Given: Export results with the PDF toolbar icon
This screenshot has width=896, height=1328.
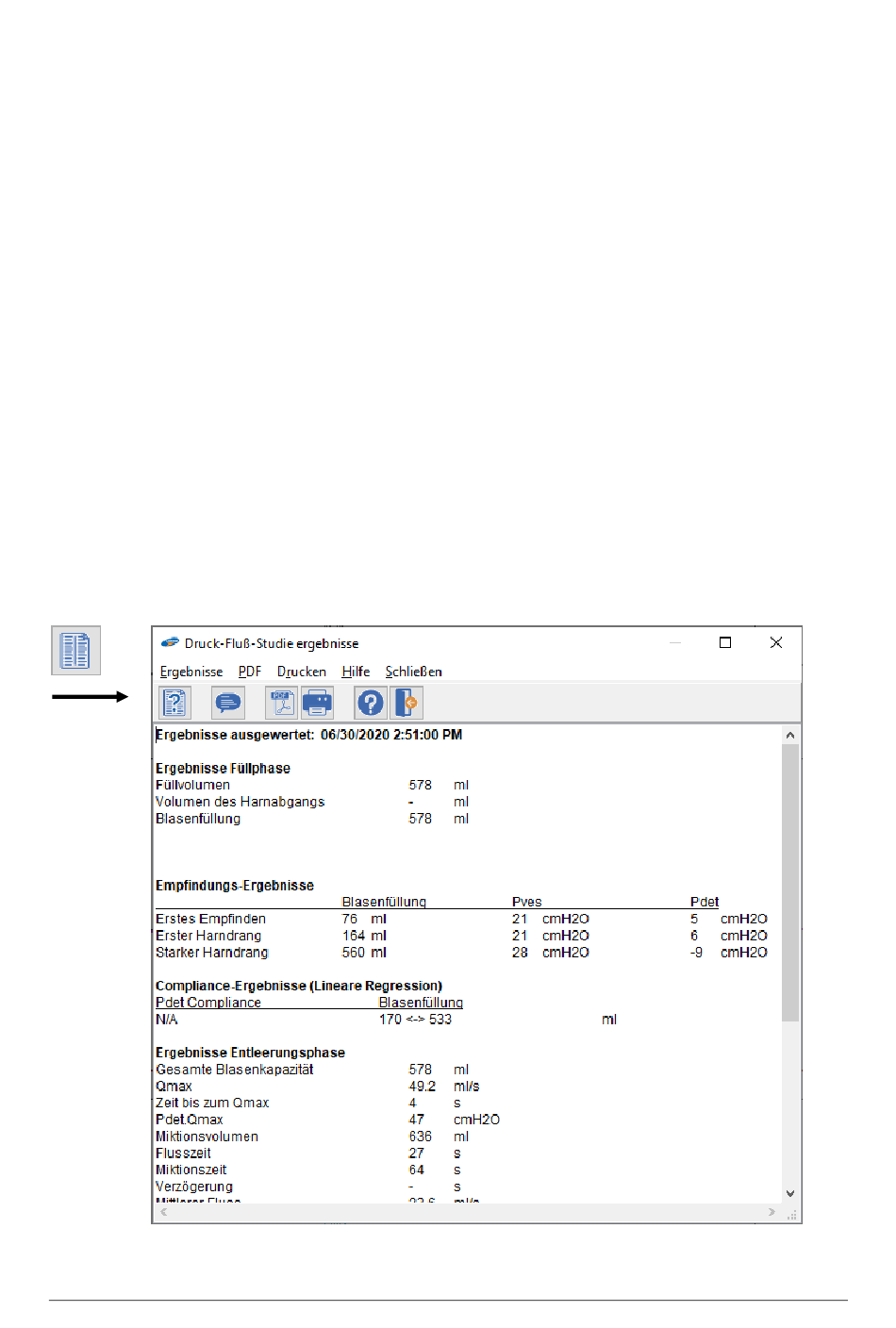Looking at the screenshot, I should click(x=282, y=703).
